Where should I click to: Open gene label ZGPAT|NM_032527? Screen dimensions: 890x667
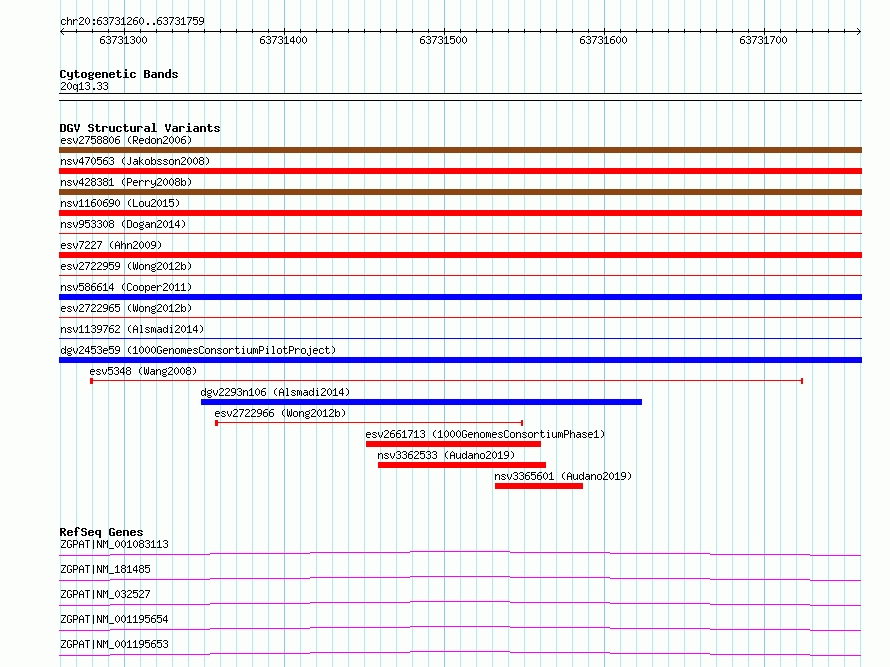point(105,594)
